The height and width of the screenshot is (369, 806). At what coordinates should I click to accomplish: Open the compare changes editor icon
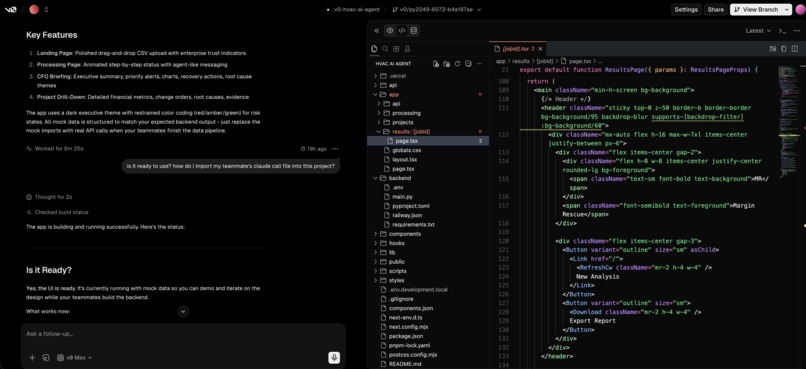tap(773, 49)
